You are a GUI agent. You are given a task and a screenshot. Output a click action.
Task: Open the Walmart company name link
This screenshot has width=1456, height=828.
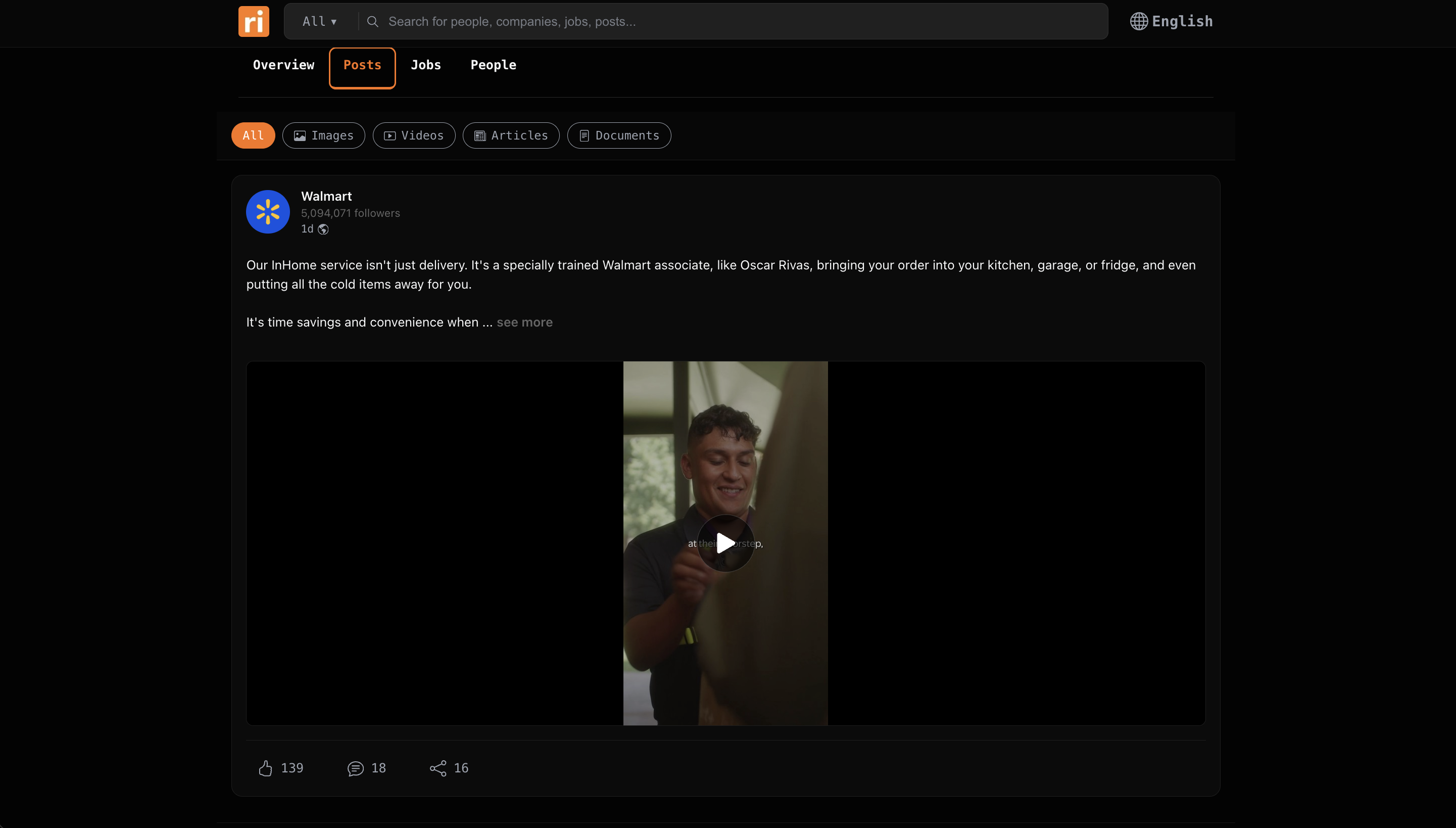(x=326, y=196)
